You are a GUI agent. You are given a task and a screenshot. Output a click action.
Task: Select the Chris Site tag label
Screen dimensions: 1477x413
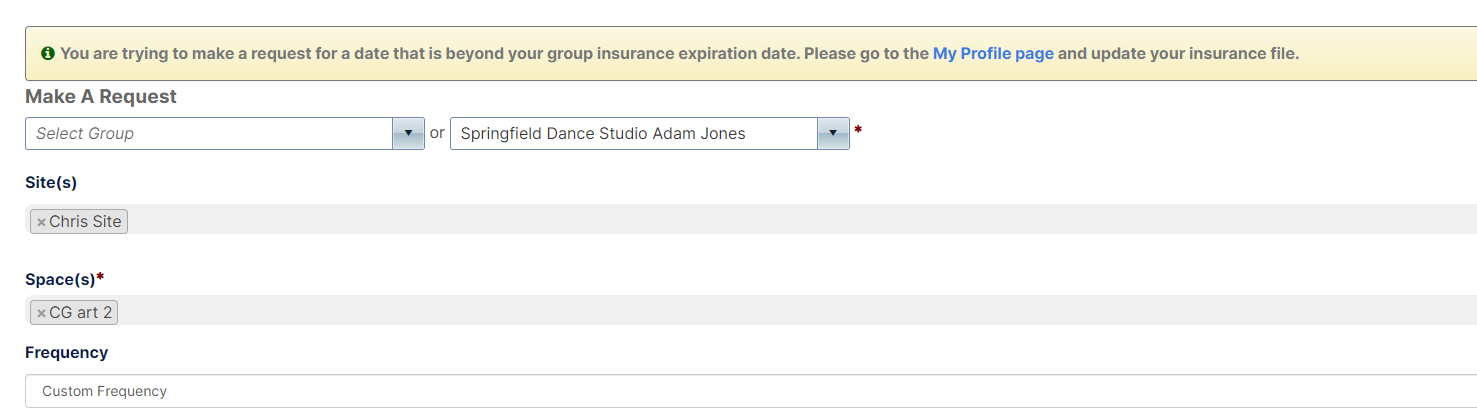(x=85, y=222)
